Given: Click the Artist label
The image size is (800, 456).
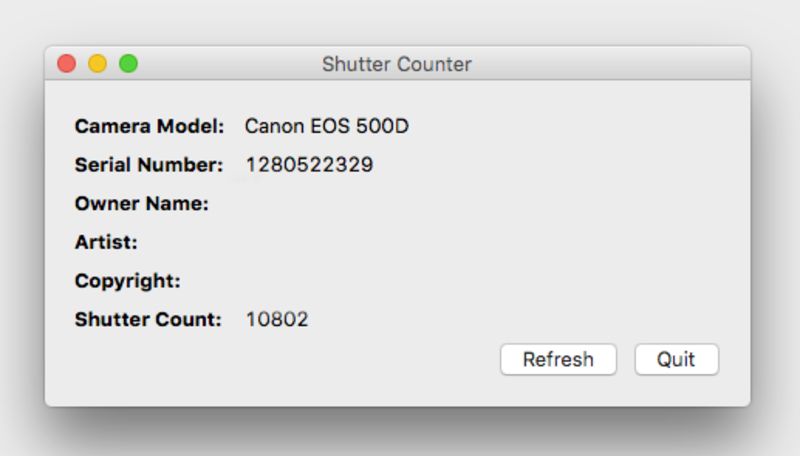Looking at the screenshot, I should pos(106,242).
